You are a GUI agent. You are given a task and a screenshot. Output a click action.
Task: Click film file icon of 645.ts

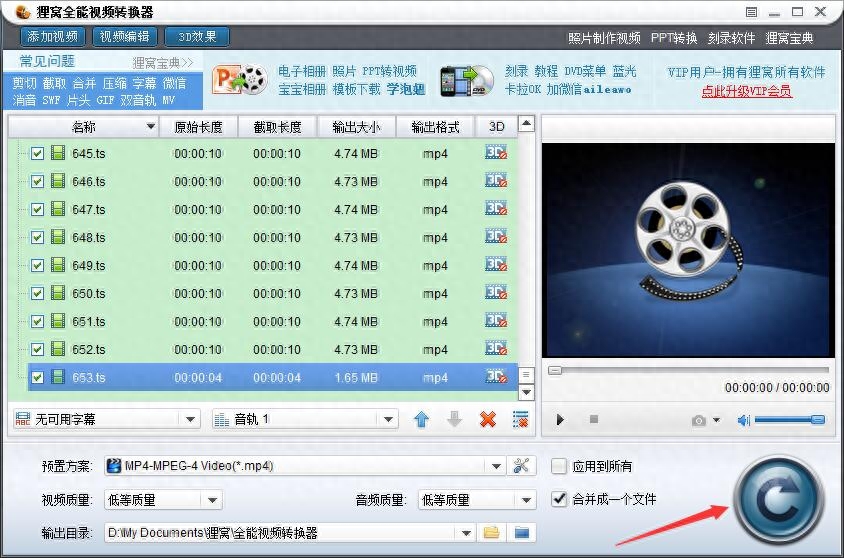click(58, 153)
